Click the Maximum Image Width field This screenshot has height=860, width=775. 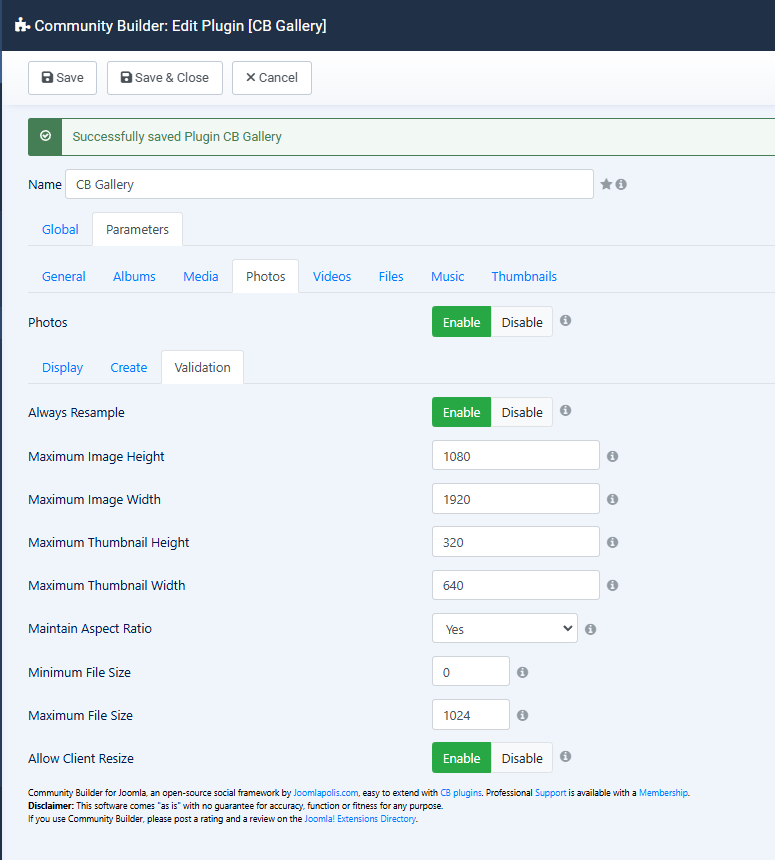coord(516,499)
